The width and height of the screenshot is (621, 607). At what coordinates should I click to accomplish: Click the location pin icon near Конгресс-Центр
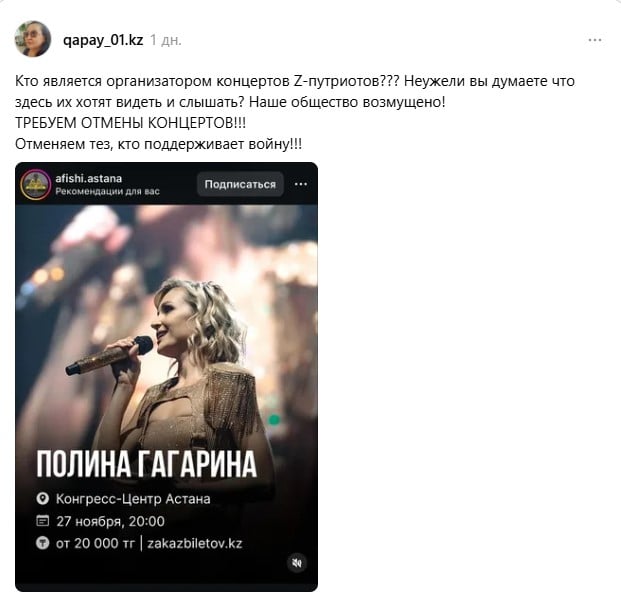point(42,499)
